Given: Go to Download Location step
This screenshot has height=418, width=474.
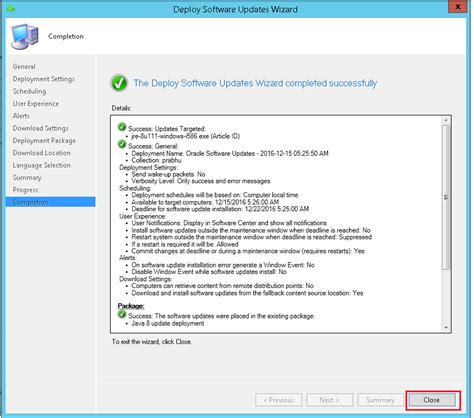Looking at the screenshot, I should pos(42,153).
